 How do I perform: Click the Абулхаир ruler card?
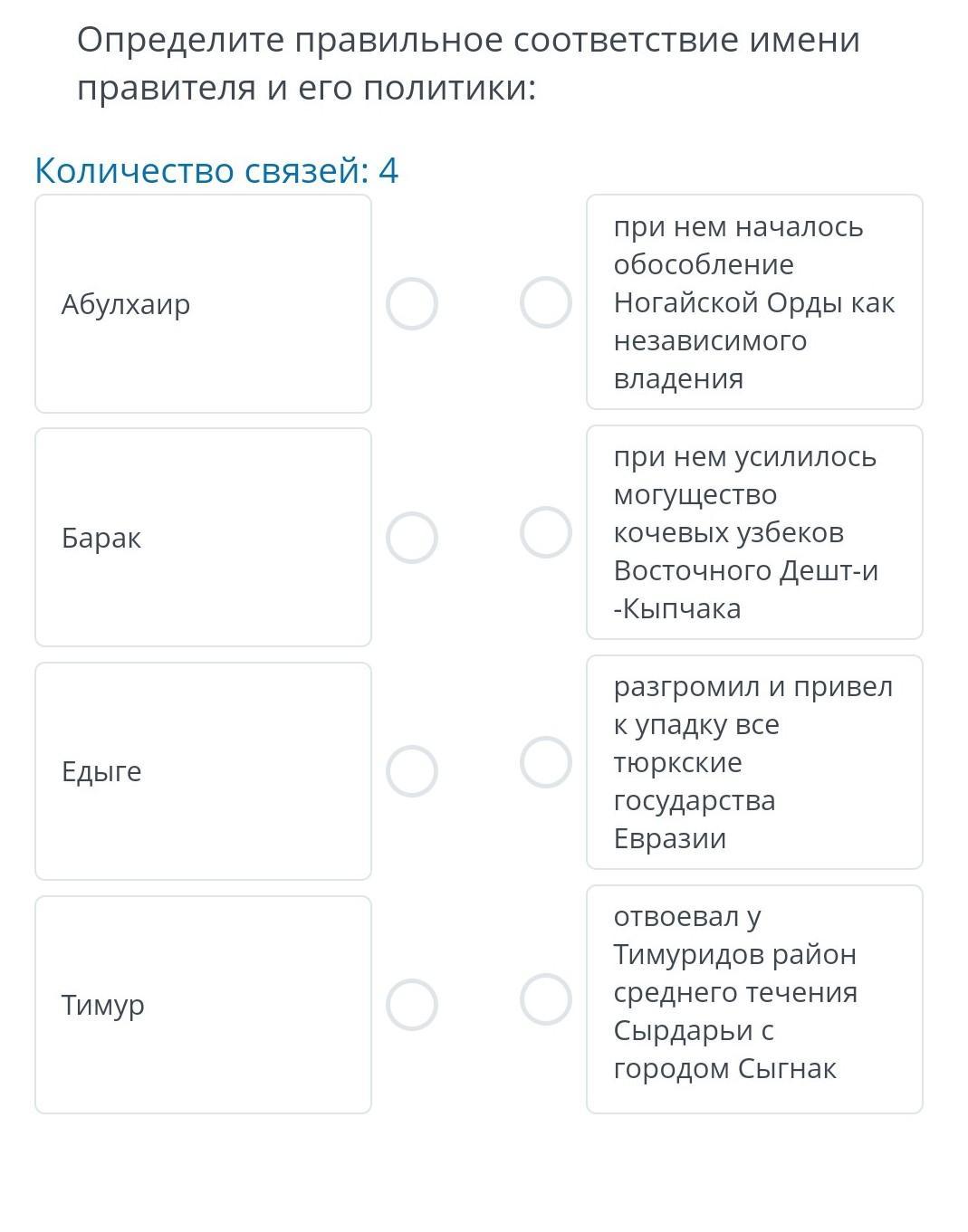click(x=203, y=304)
